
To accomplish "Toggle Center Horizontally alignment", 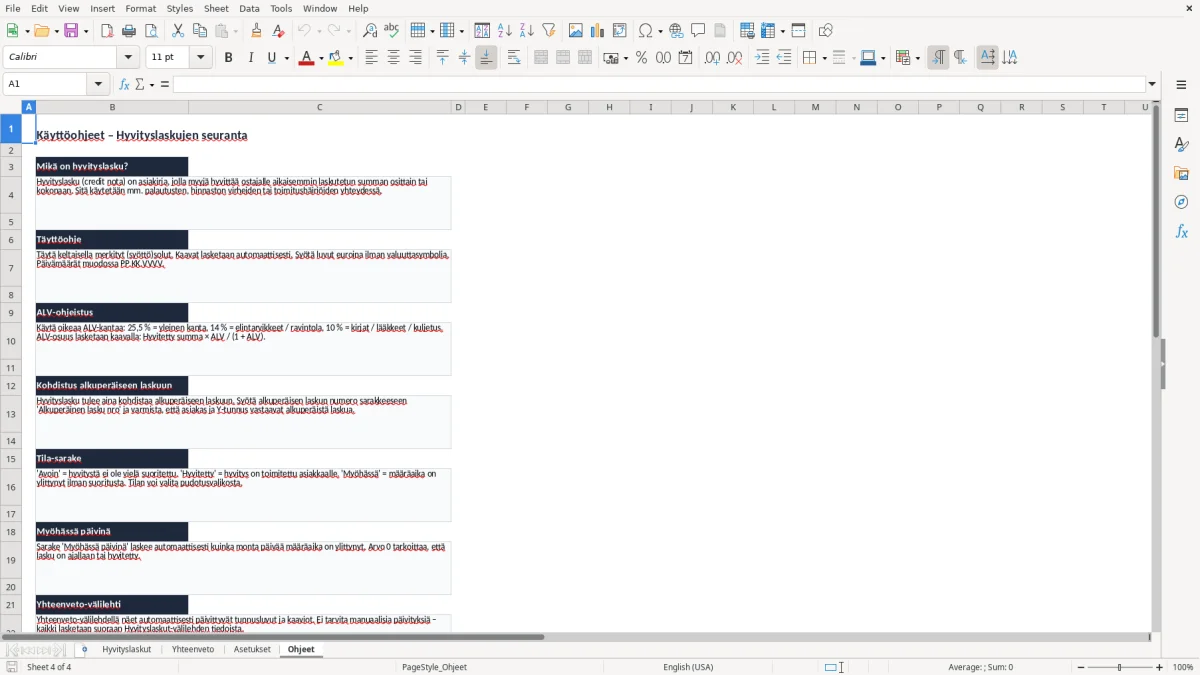I will 393,58.
